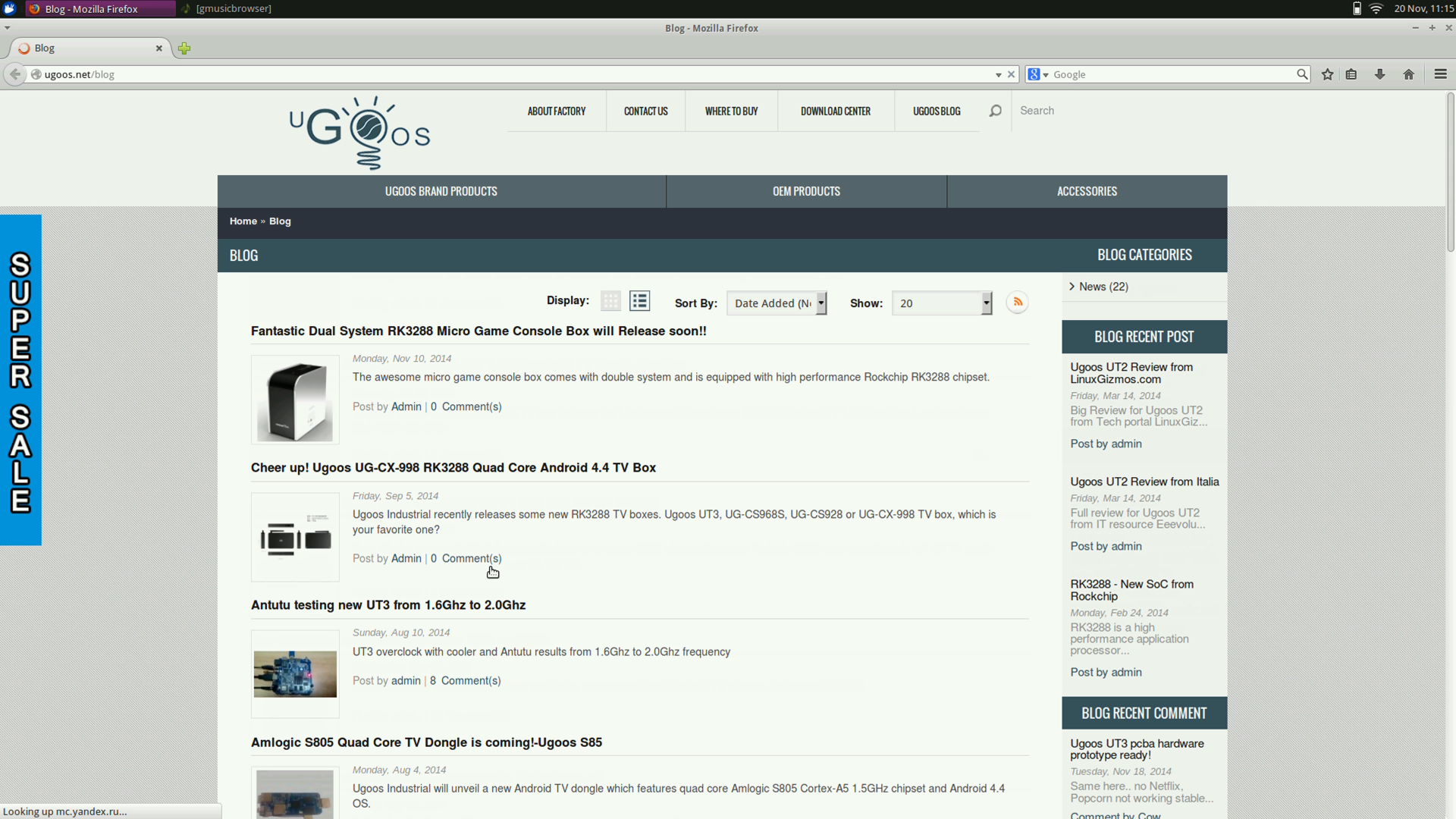Image resolution: width=1456 pixels, height=819 pixels.
Task: Click the browser back button
Action: point(15,74)
